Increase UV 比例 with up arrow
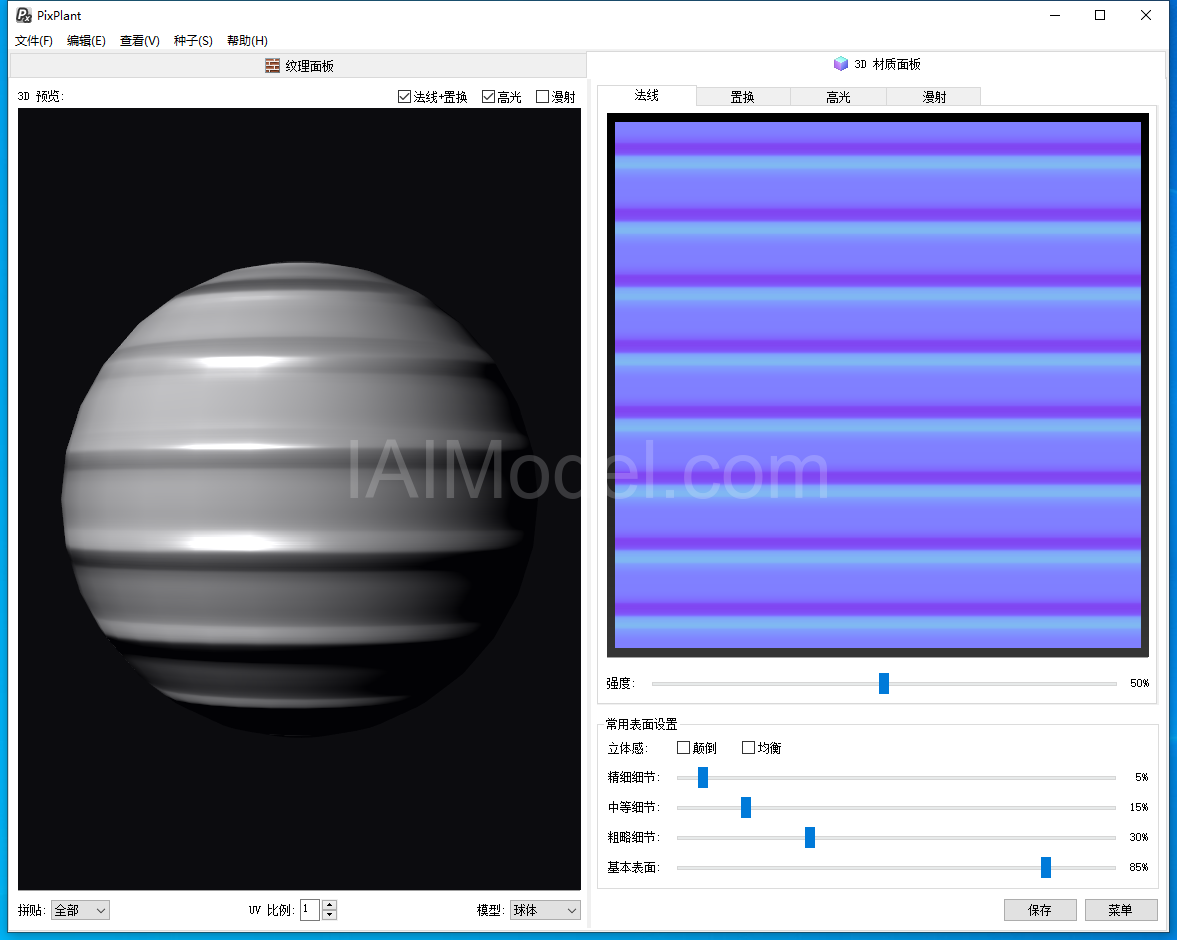The width and height of the screenshot is (1177, 940). [x=329, y=905]
